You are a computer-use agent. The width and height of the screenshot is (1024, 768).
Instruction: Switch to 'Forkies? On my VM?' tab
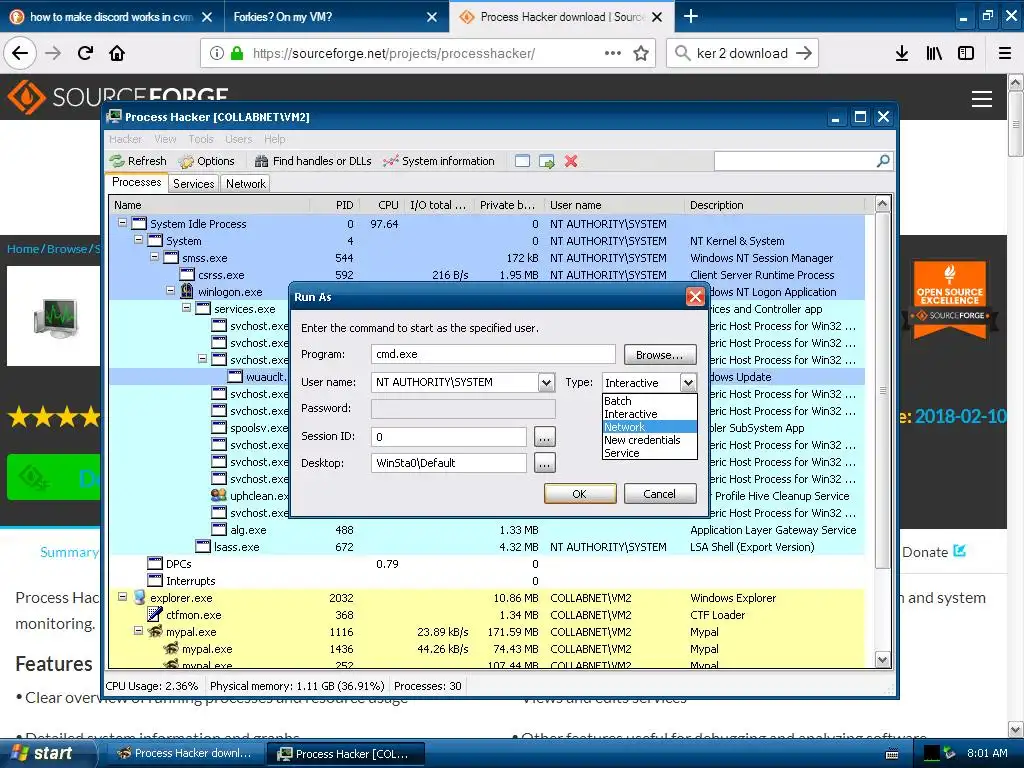(335, 16)
